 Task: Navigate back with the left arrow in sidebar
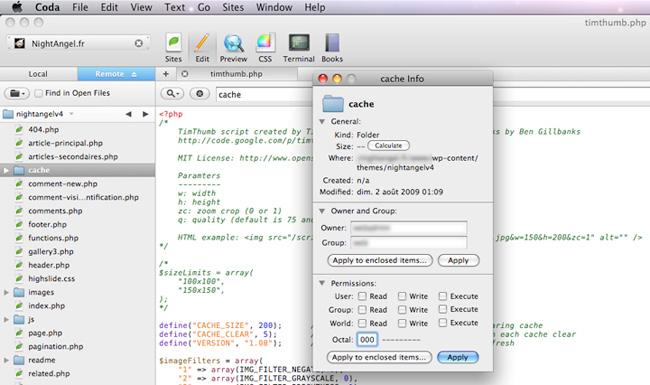click(129, 114)
